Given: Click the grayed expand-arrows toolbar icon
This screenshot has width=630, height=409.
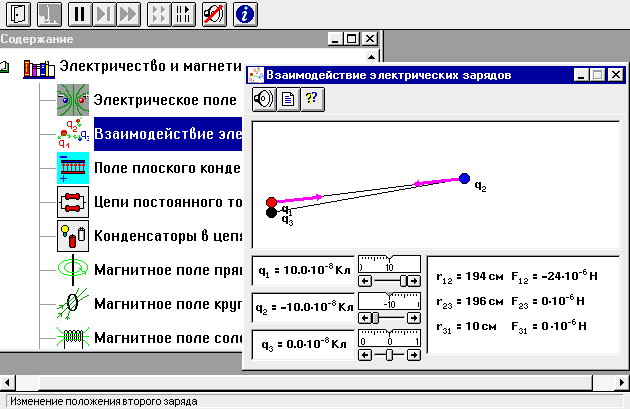Looking at the screenshot, I should [x=159, y=14].
